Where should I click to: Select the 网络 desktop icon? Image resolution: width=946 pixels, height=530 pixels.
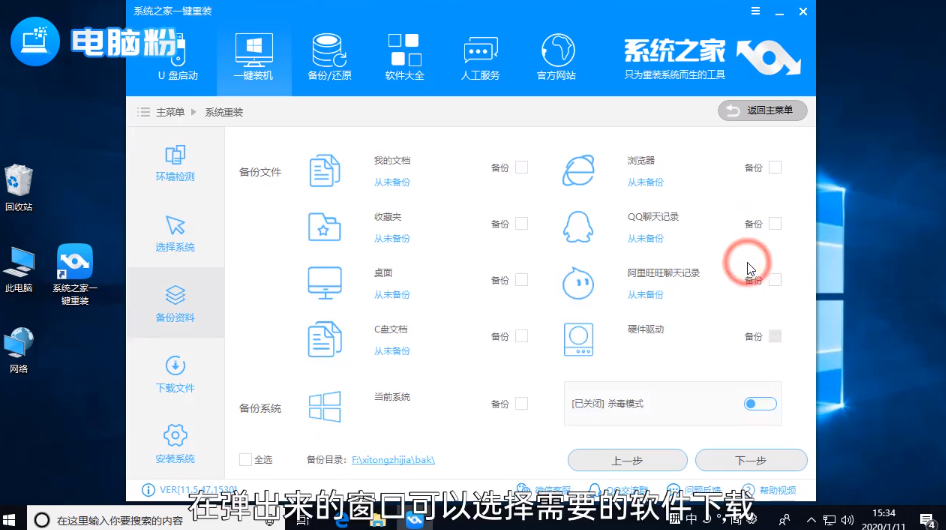(x=19, y=350)
